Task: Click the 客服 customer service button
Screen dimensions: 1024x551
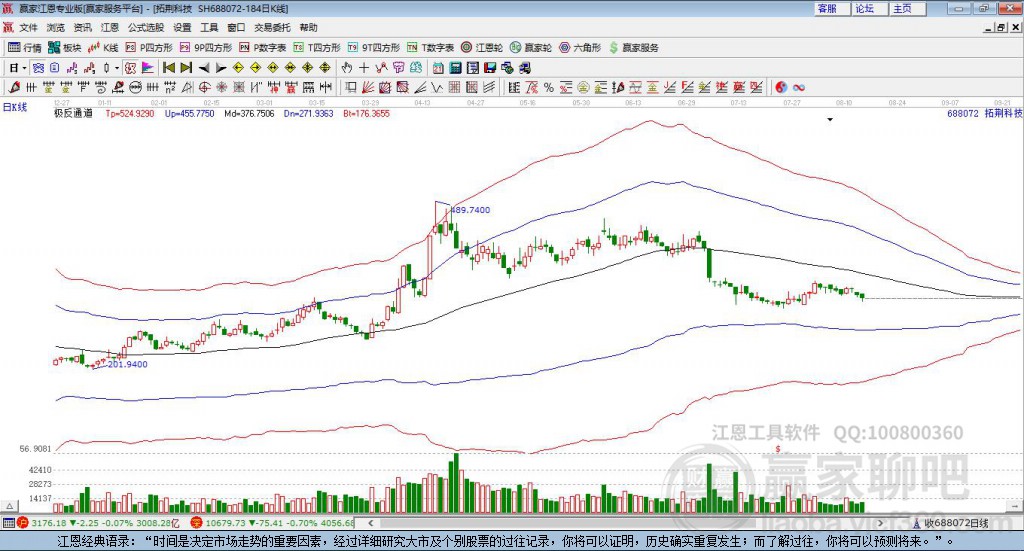Action: coord(827,8)
